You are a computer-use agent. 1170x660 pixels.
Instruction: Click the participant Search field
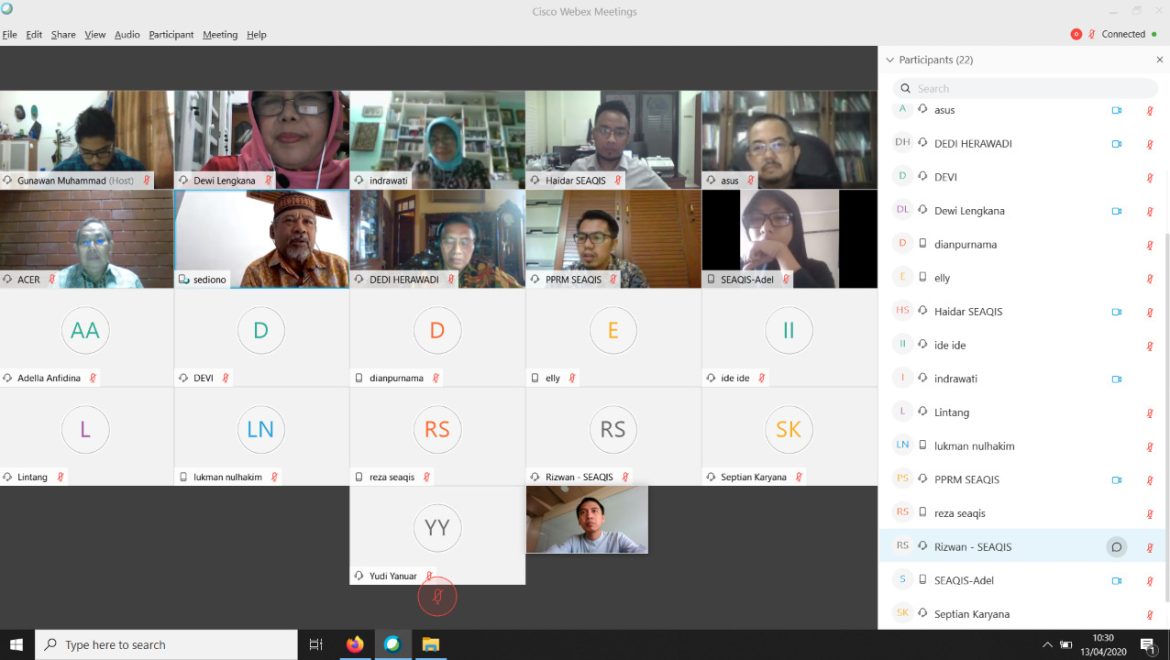(1025, 88)
